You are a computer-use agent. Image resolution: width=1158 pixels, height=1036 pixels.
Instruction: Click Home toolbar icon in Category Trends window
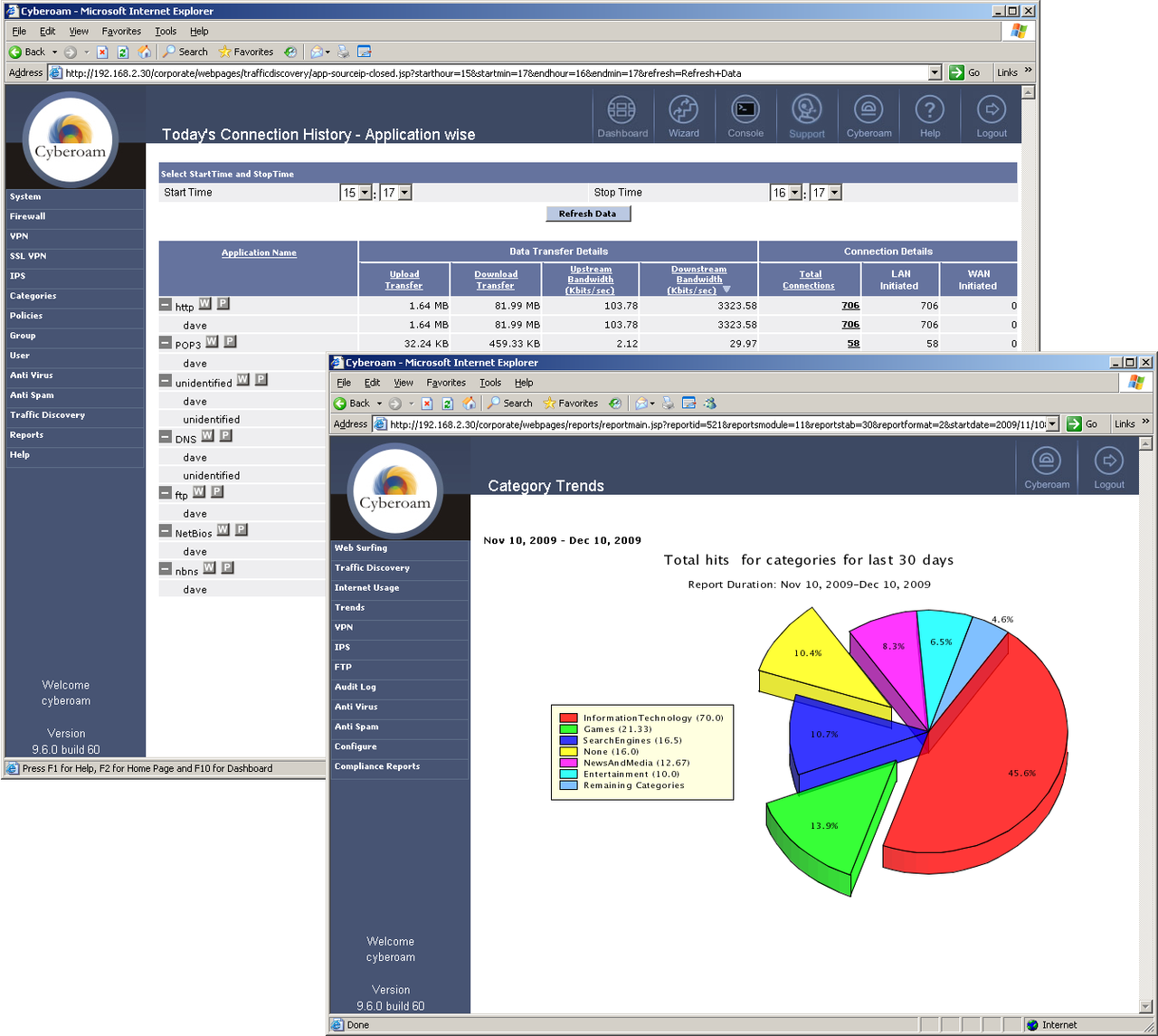coord(469,404)
